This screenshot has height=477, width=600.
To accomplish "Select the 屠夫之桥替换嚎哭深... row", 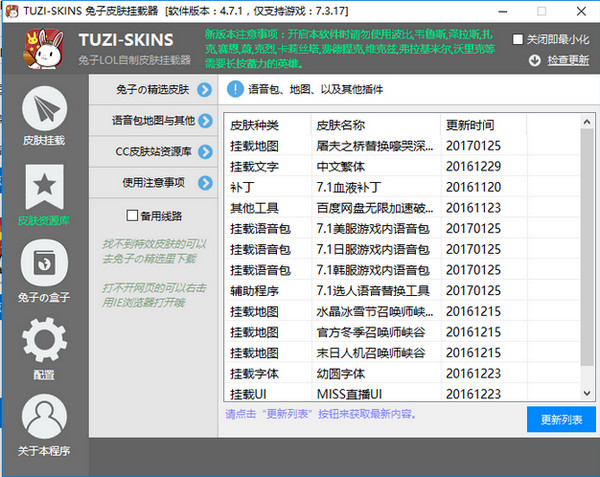I will point(403,146).
